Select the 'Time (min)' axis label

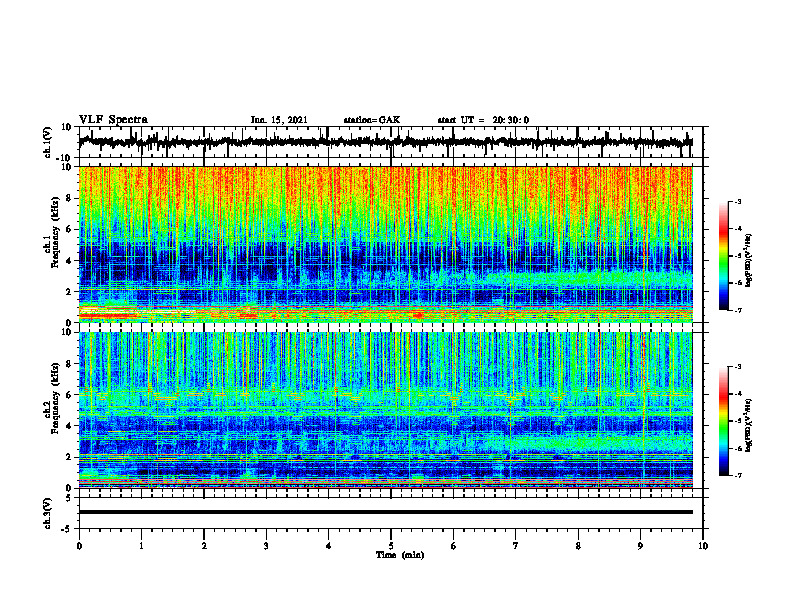tap(400, 555)
